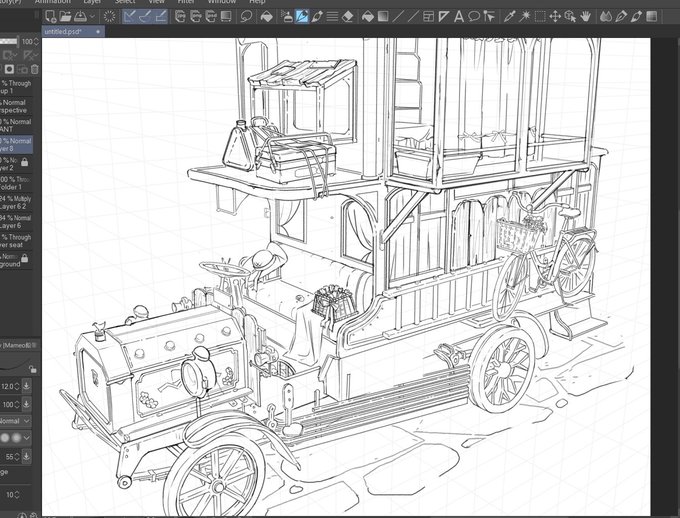Toggle the padlock icon below Mameo brush
This screenshot has width=680, height=518.
tap(33, 369)
